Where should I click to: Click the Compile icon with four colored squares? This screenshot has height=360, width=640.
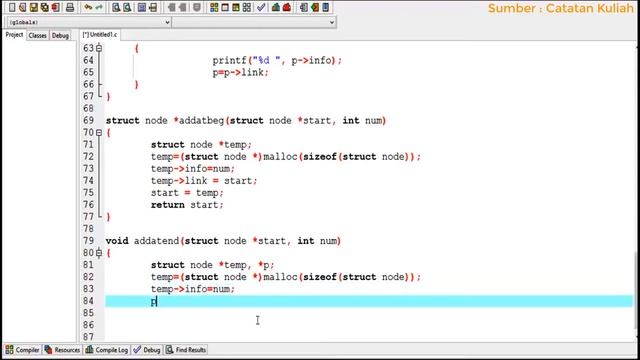click(x=214, y=7)
